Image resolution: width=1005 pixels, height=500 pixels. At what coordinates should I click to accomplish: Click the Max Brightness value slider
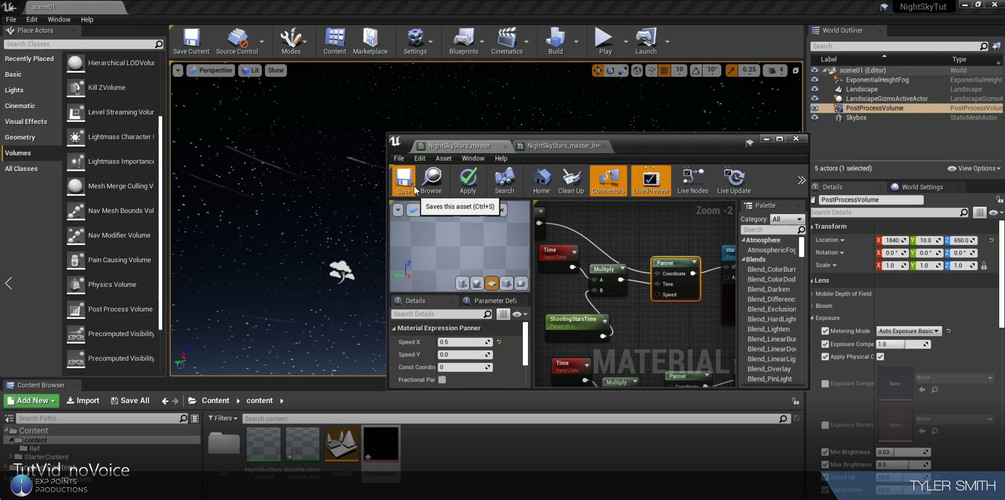pos(903,464)
